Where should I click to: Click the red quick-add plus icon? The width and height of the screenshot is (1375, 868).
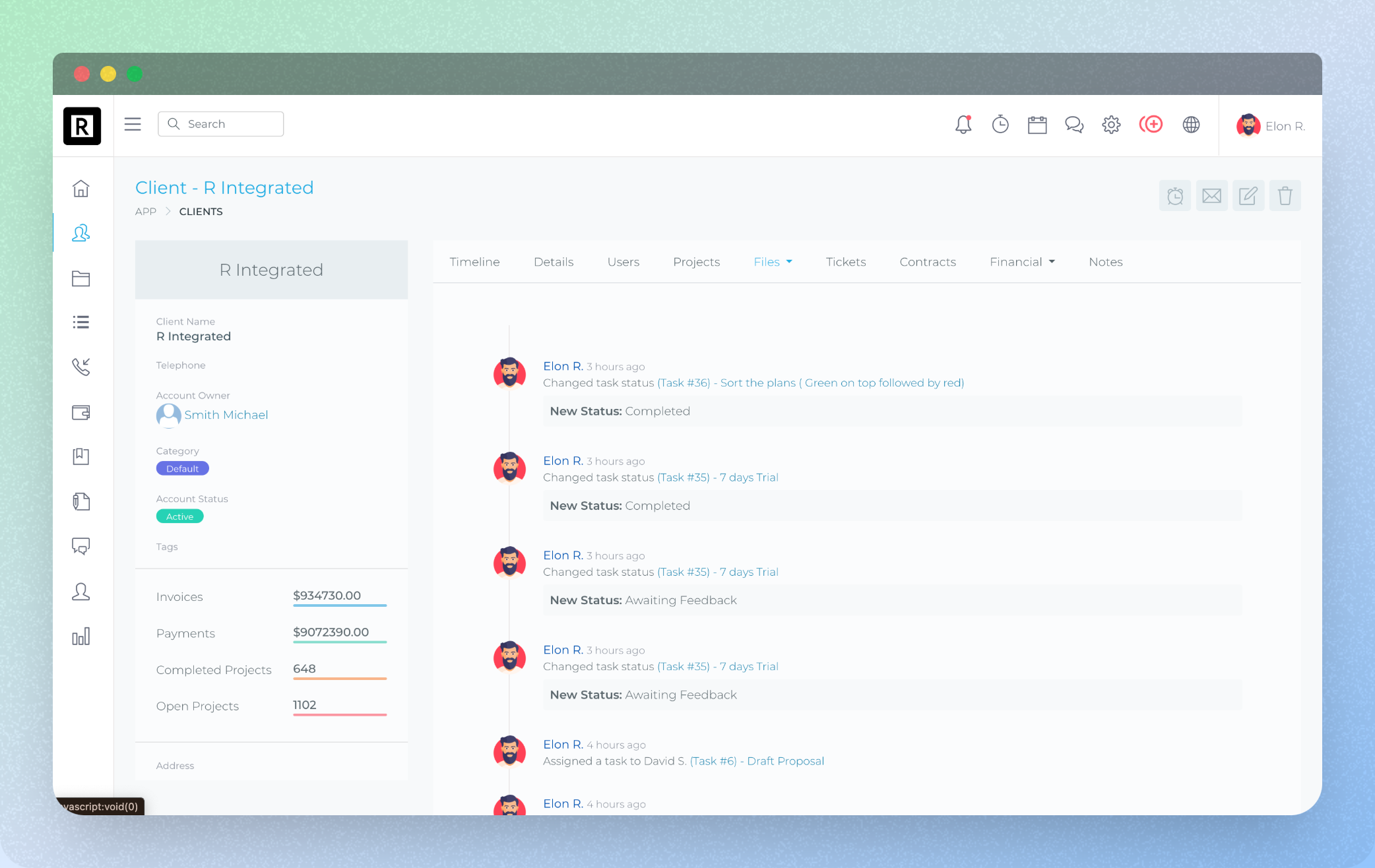point(1151,125)
